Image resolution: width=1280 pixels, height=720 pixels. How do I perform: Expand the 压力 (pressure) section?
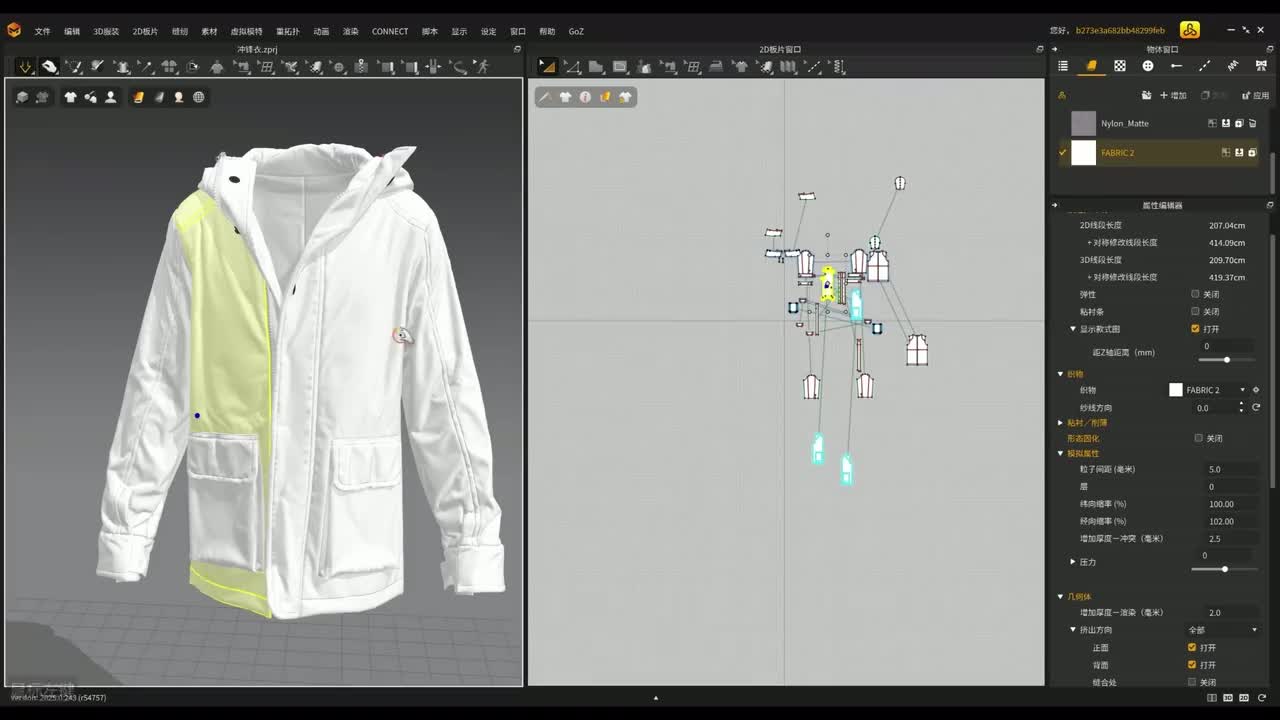(1073, 562)
